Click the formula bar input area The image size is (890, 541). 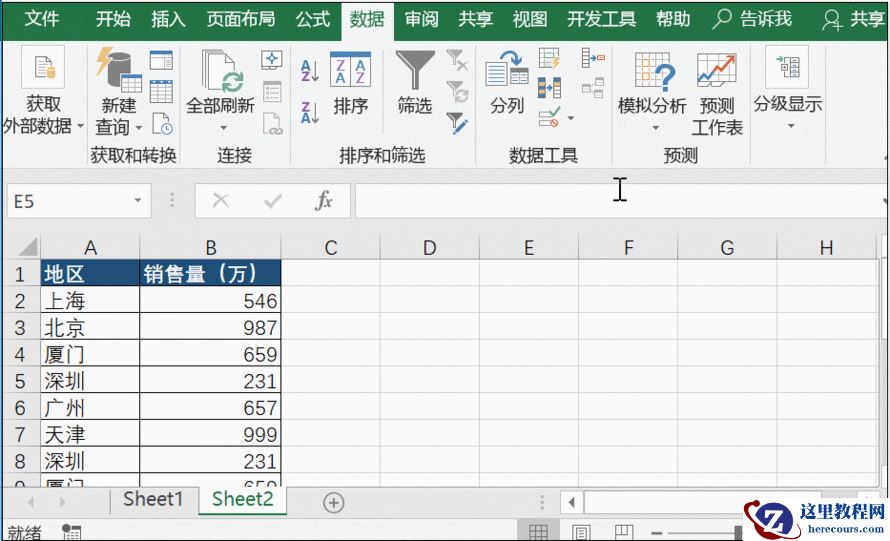pyautogui.click(x=619, y=200)
